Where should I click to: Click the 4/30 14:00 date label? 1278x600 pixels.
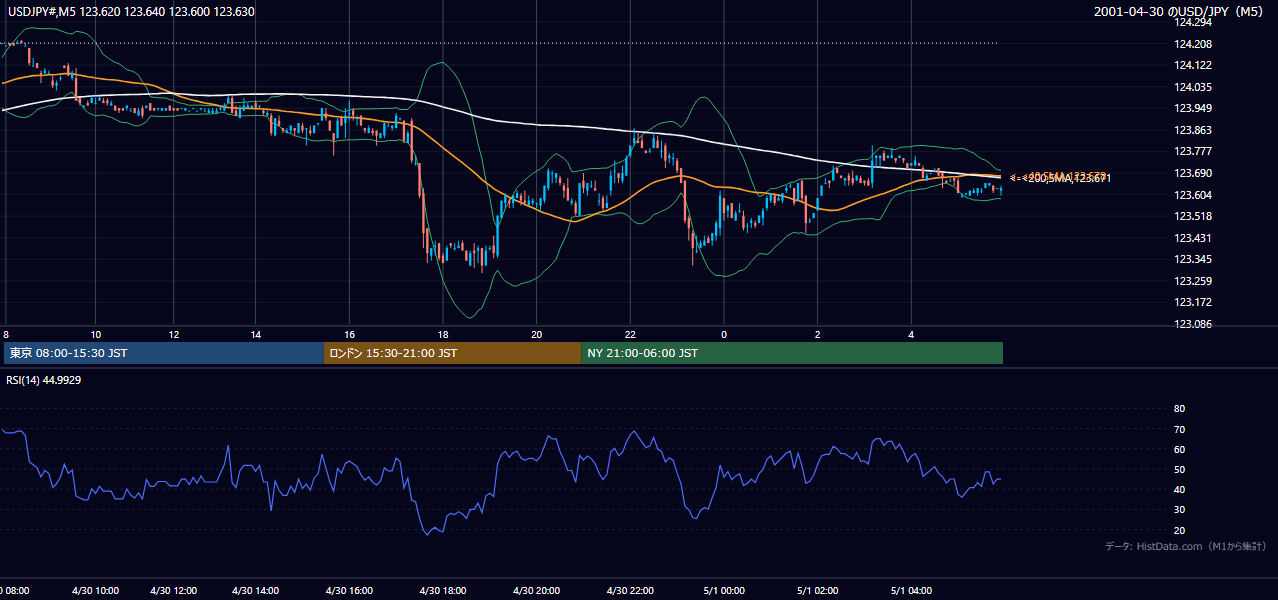(x=254, y=591)
